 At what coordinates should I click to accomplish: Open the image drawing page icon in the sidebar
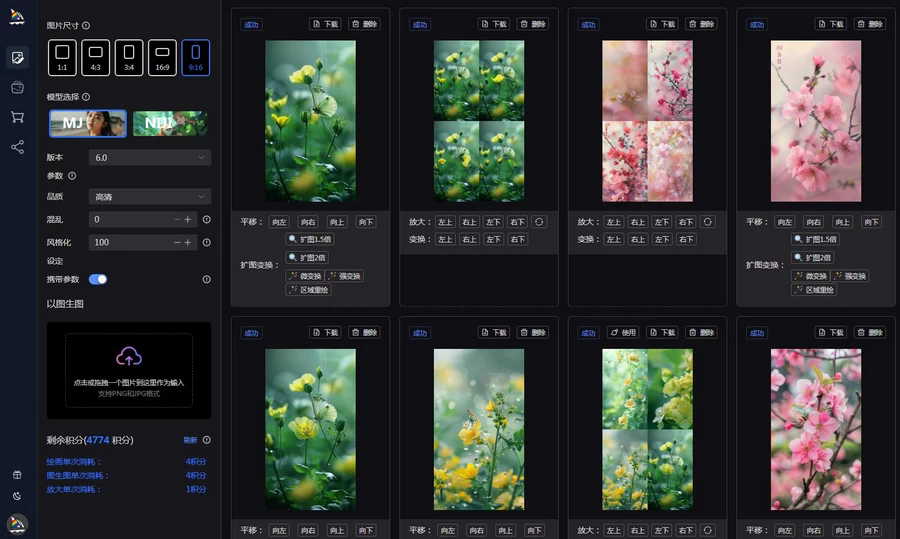[x=17, y=58]
